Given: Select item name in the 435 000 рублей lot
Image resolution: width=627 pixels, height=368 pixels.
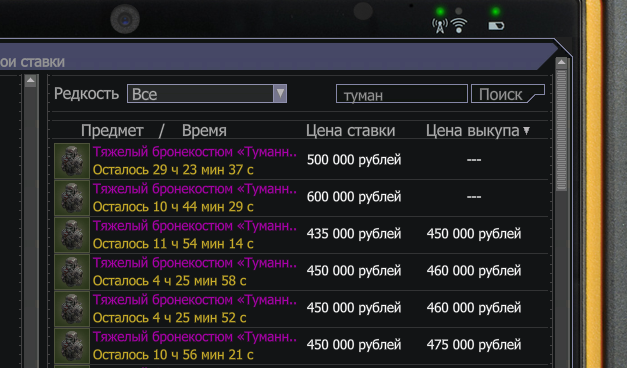Looking at the screenshot, I should (x=195, y=226).
